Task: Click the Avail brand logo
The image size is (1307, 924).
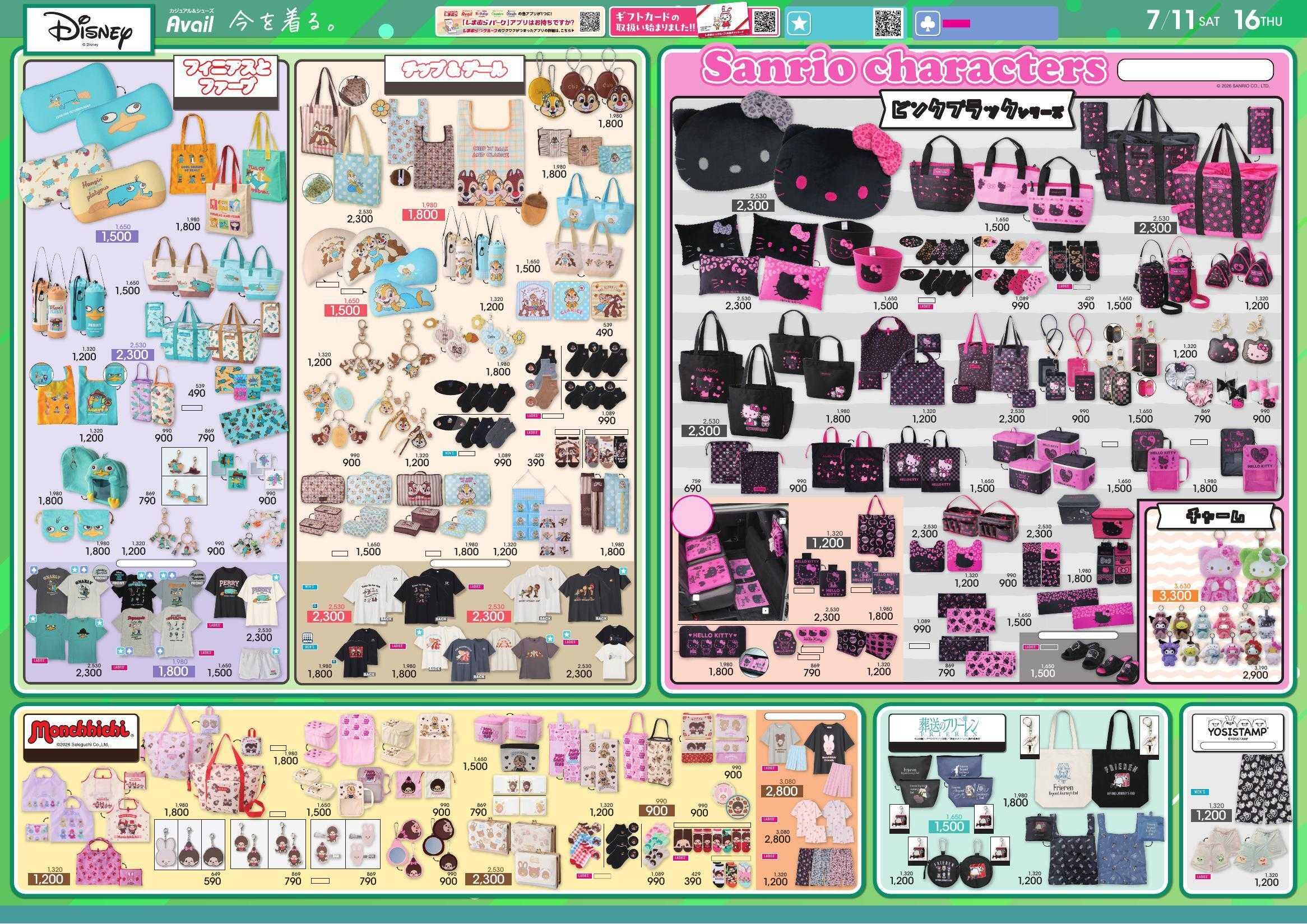Action: coord(190,24)
